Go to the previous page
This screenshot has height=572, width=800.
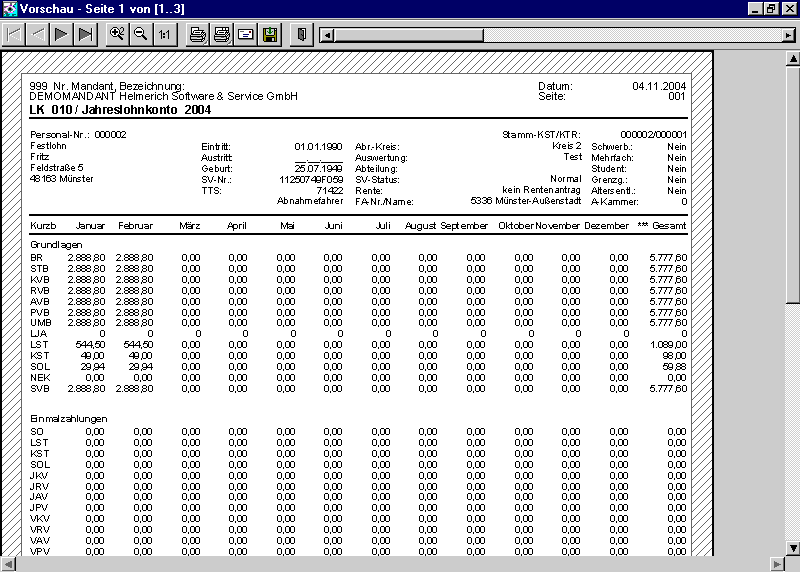pyautogui.click(x=37, y=35)
